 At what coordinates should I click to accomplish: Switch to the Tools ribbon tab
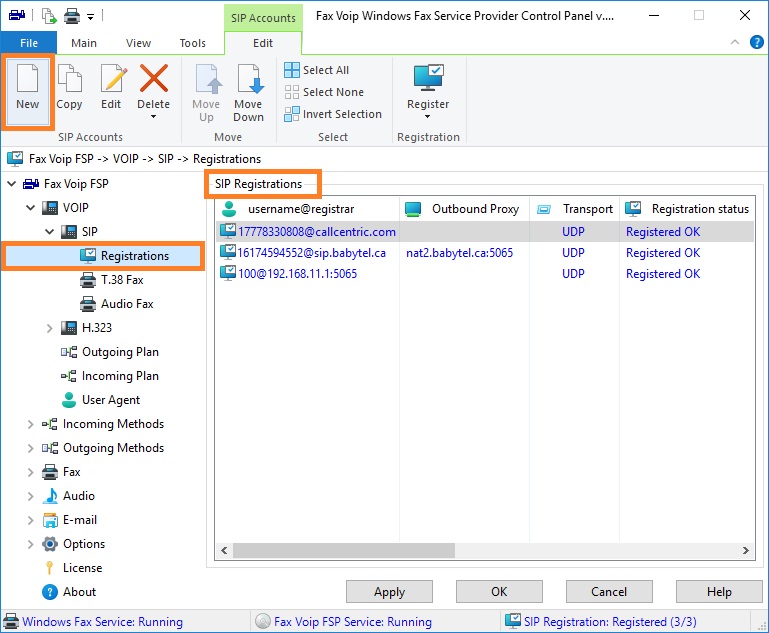pyautogui.click(x=193, y=43)
